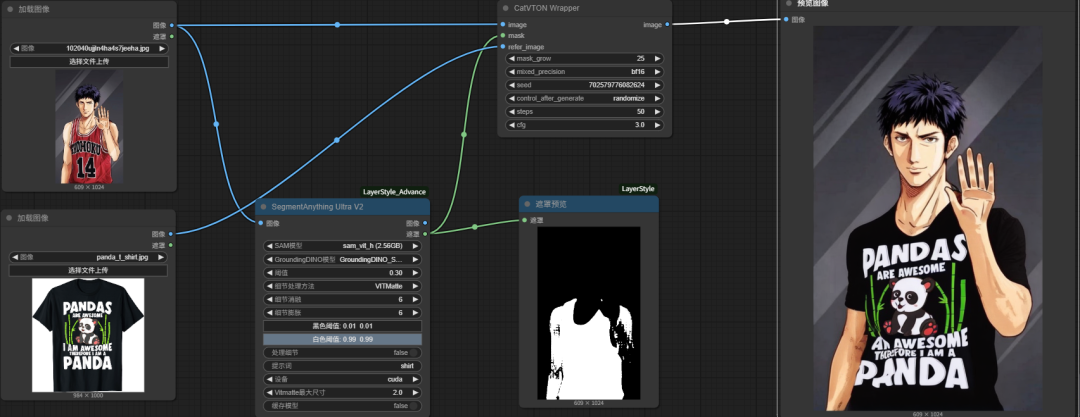Image resolution: width=1080 pixels, height=417 pixels.
Task: Increase cfg with its right arrow
Action: coord(657,125)
